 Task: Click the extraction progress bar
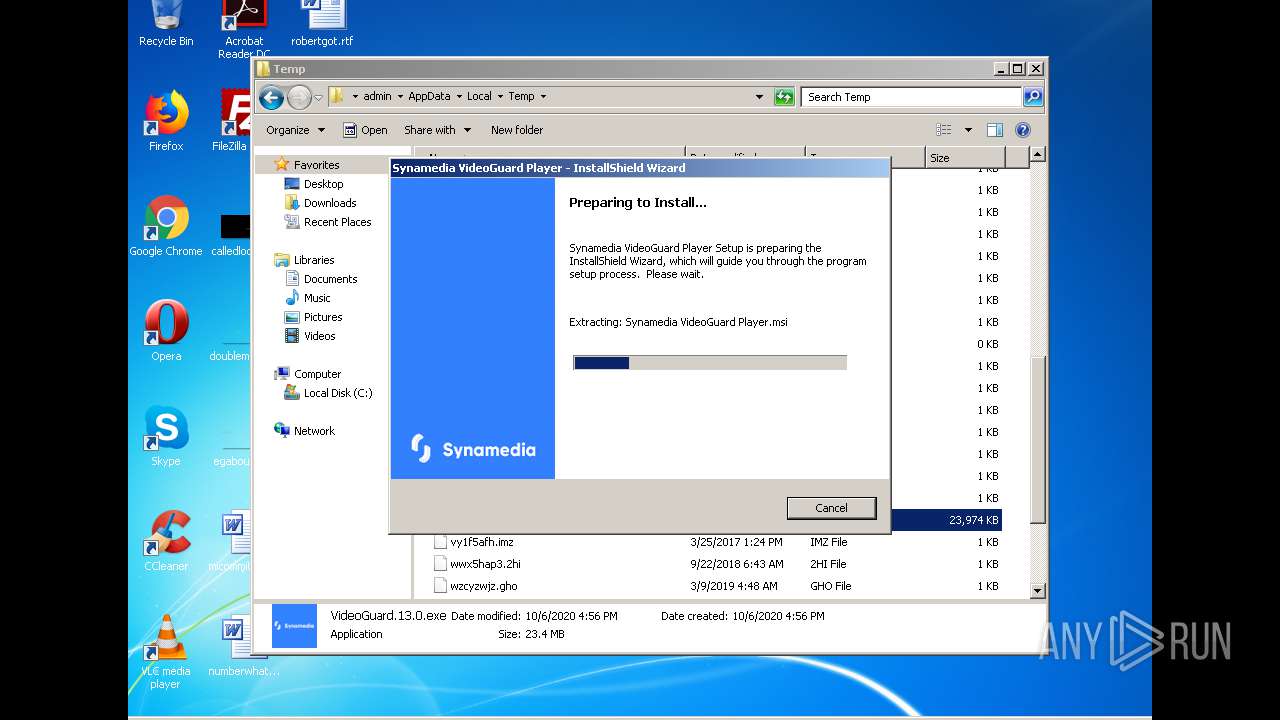tap(710, 363)
